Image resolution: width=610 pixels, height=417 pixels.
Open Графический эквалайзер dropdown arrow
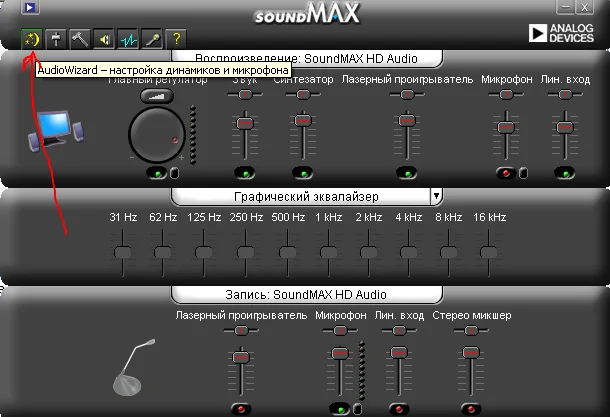tap(436, 196)
